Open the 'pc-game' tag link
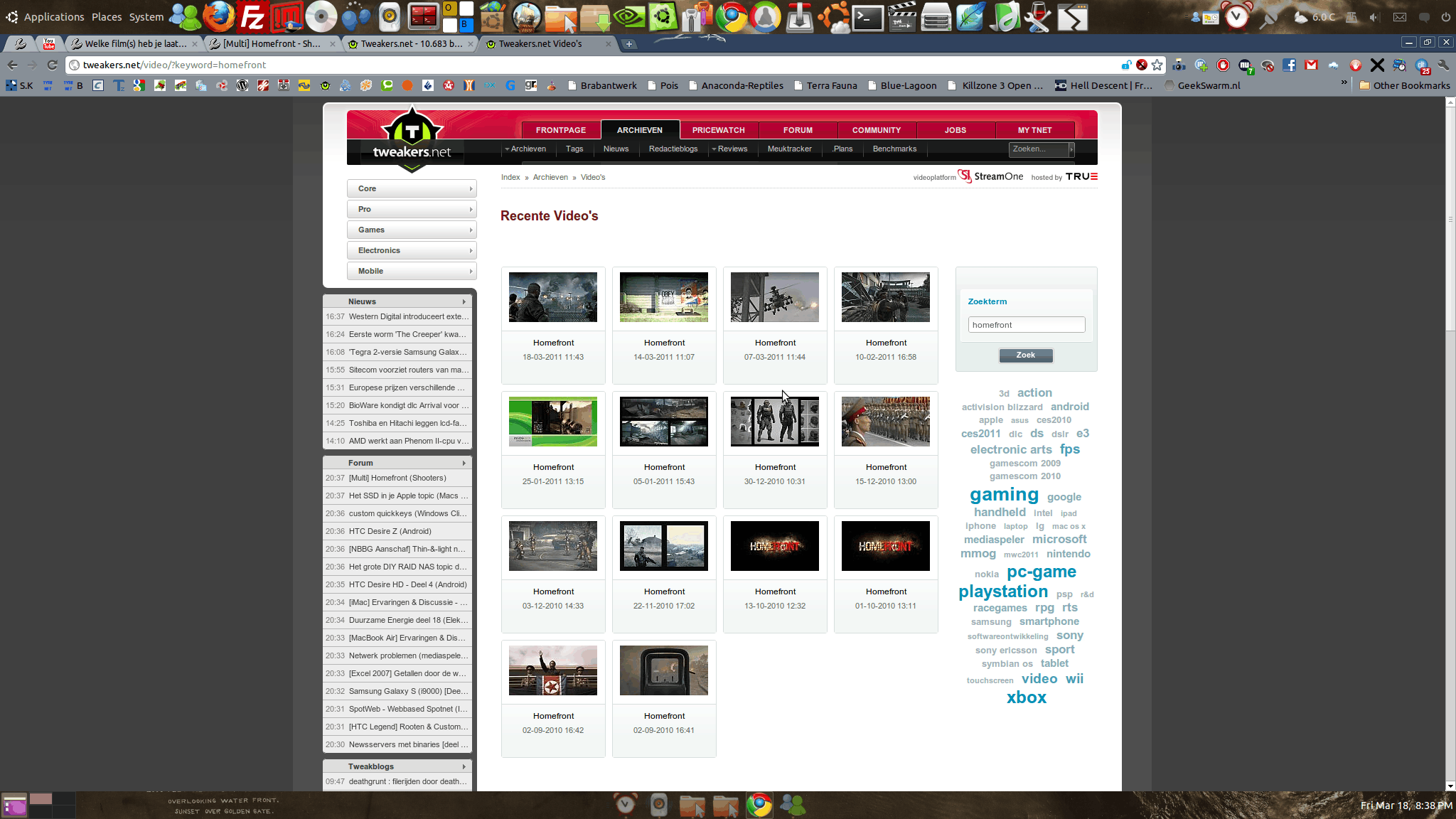Screen dimensions: 1456x819 coord(1041,572)
